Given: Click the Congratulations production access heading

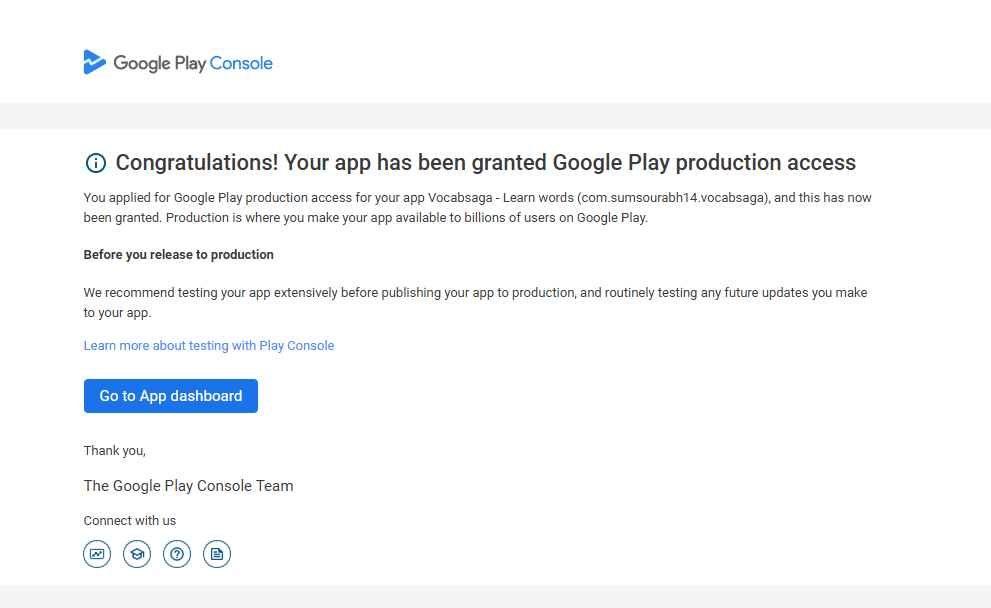Looking at the screenshot, I should pos(485,163).
